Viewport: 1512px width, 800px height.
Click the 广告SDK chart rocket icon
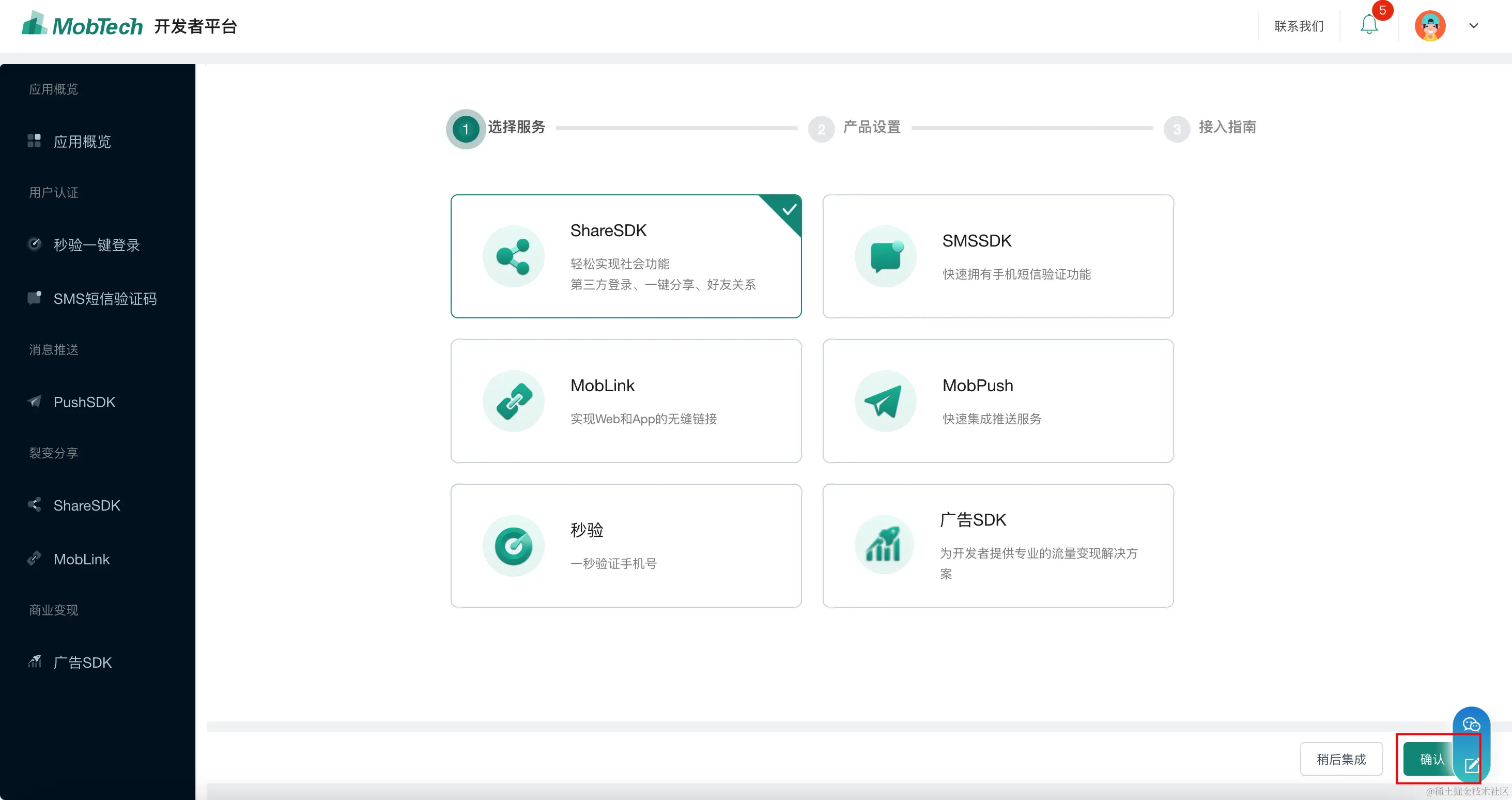[x=884, y=545]
